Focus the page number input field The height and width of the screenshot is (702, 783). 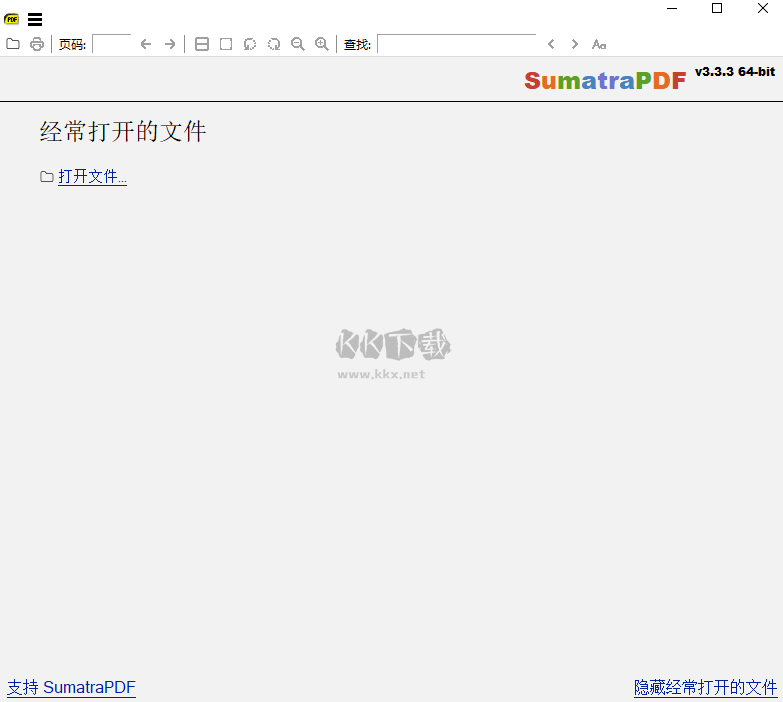click(111, 44)
